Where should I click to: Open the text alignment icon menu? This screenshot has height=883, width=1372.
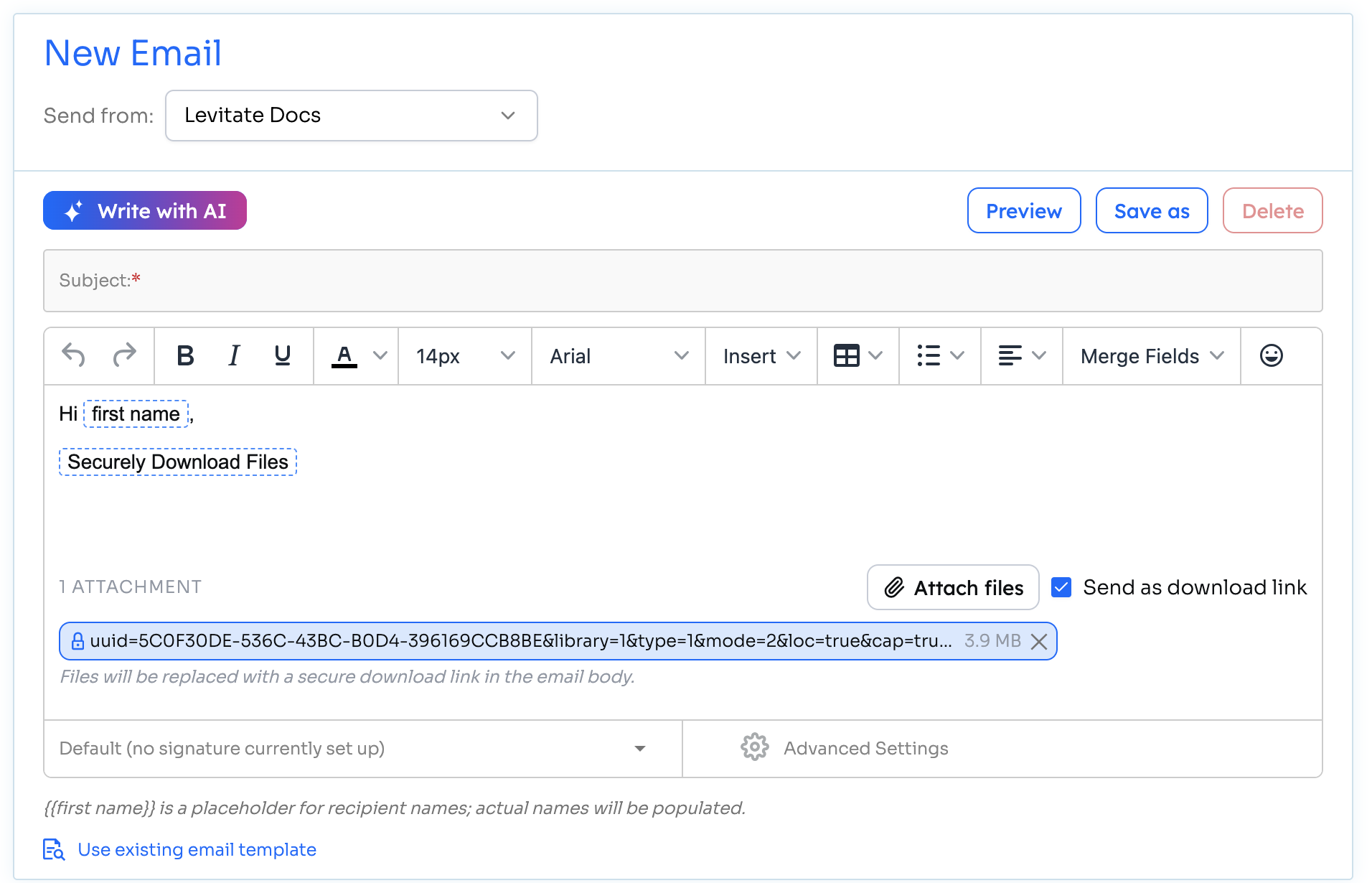1022,356
